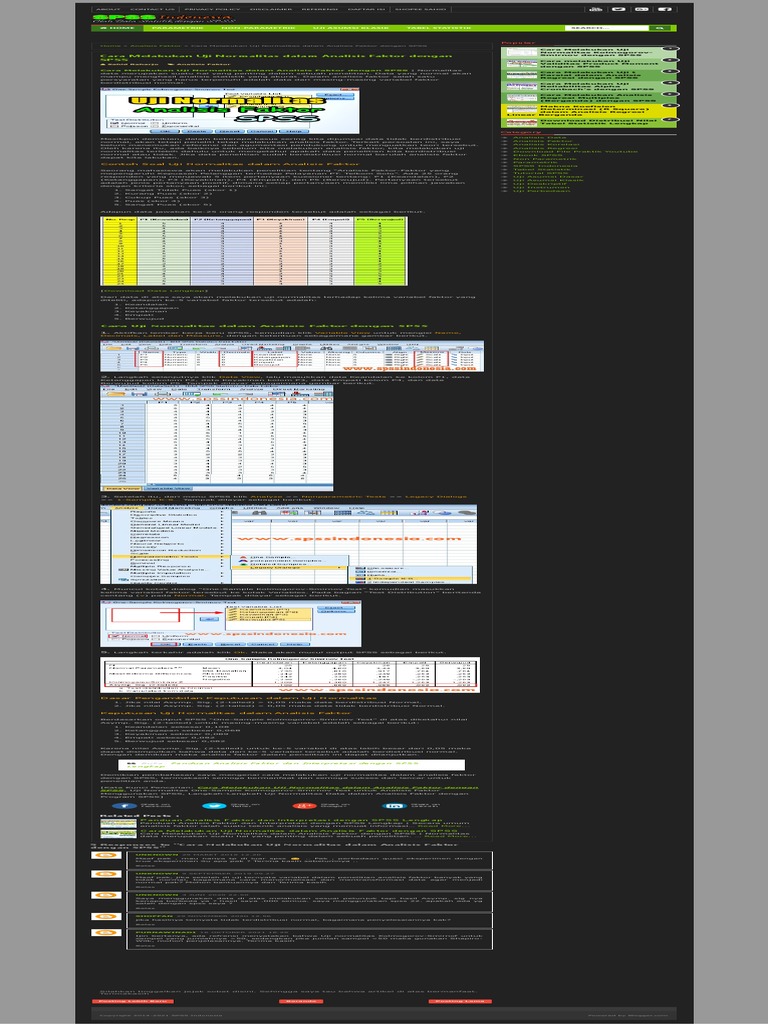Viewport: 768px width, 1024px height.
Task: Open the Facebook icon in the top header
Action: tap(665, 9)
